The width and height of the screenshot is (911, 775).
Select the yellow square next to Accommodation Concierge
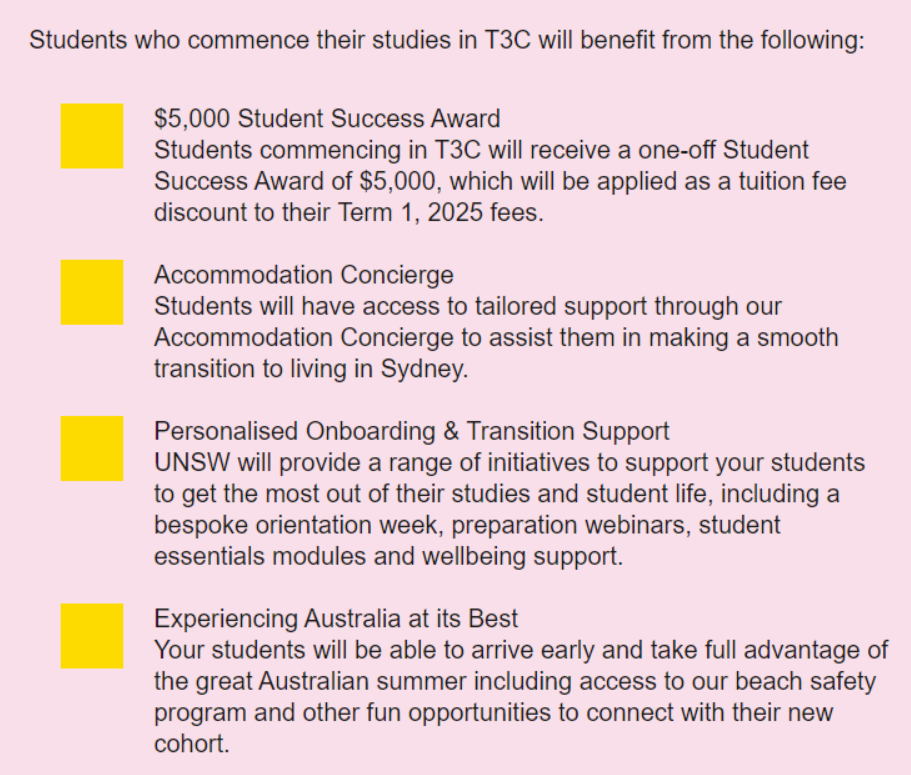(92, 292)
